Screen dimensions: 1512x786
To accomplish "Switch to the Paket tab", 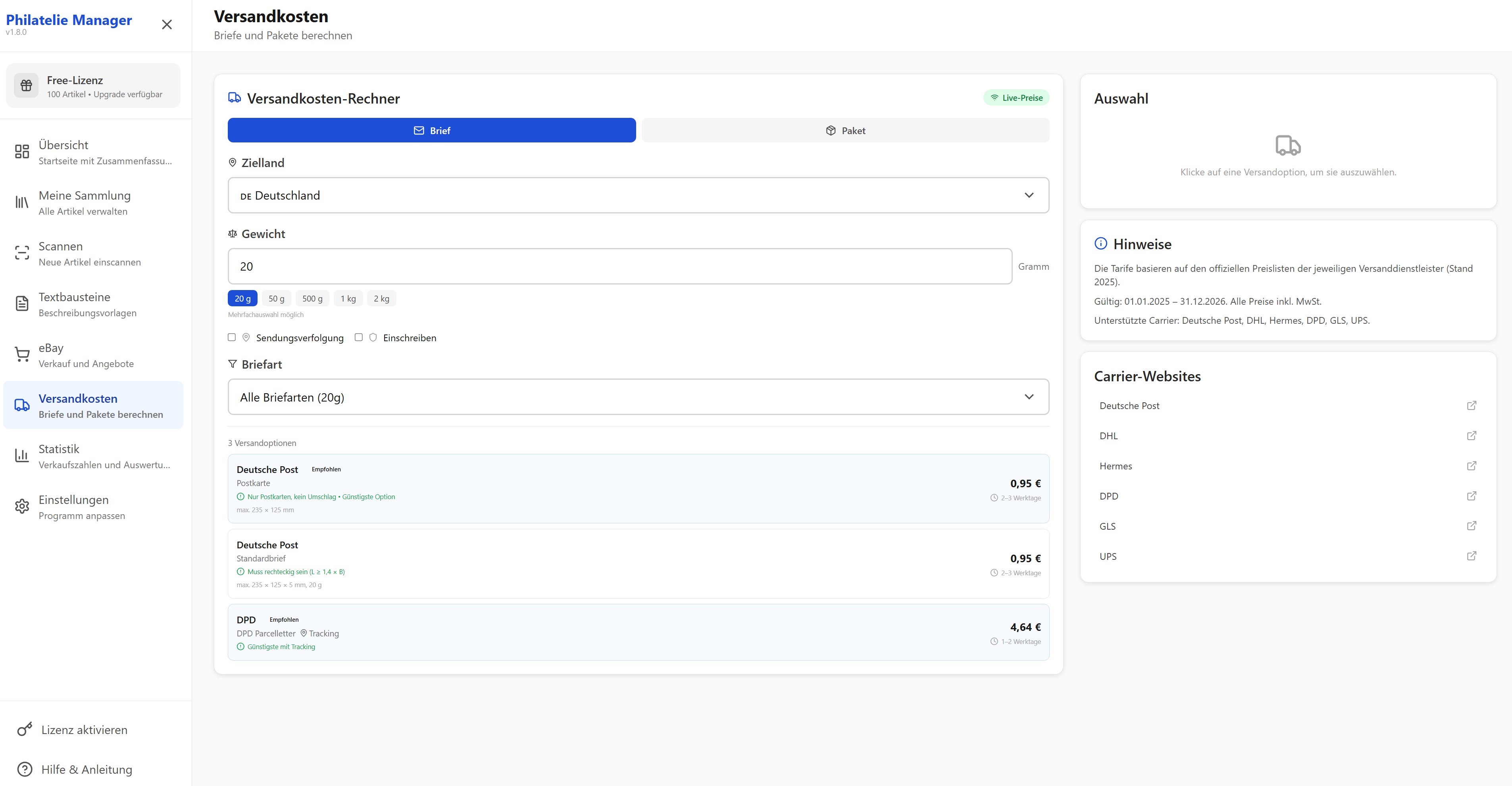I will click(845, 130).
